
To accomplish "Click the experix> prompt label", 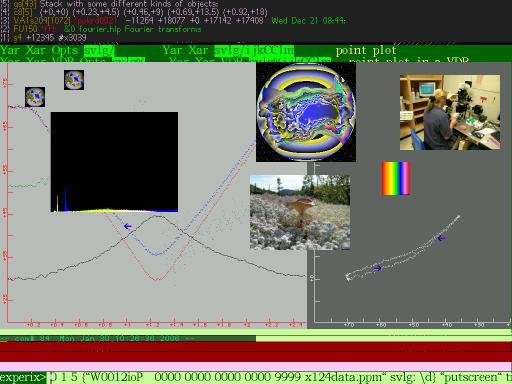I will (23, 377).
